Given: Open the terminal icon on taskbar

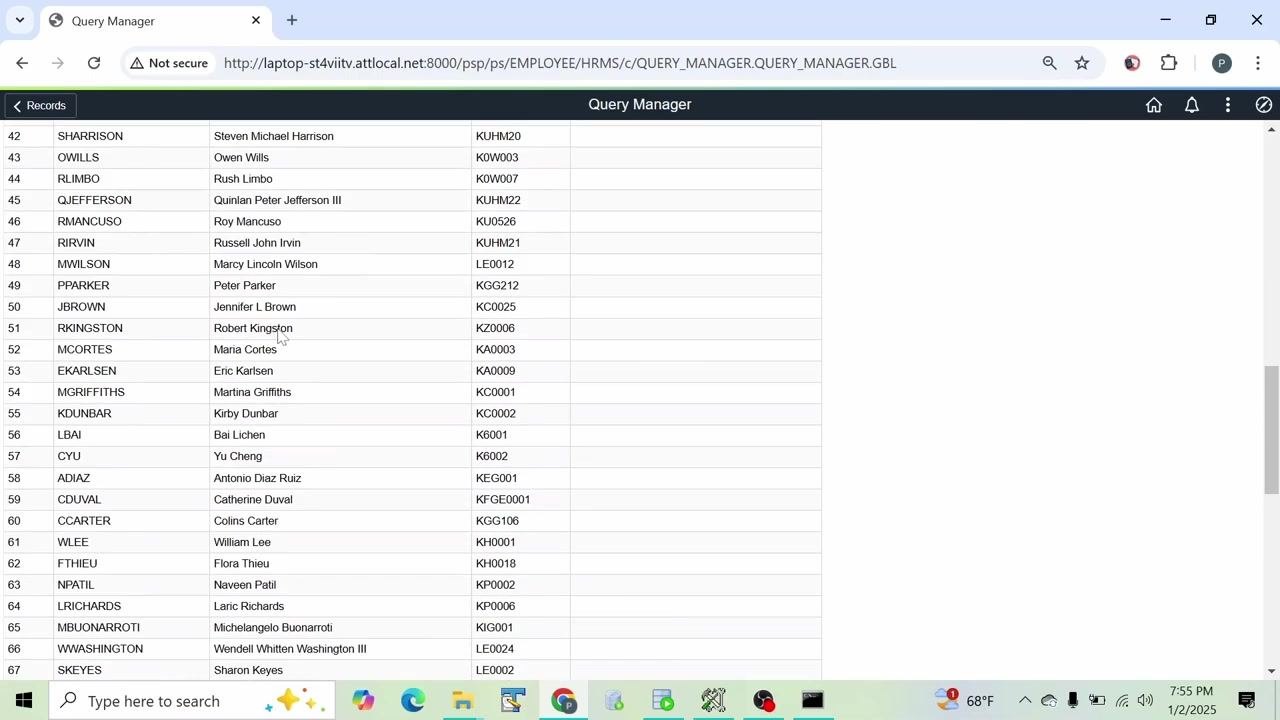Looking at the screenshot, I should tap(813, 701).
